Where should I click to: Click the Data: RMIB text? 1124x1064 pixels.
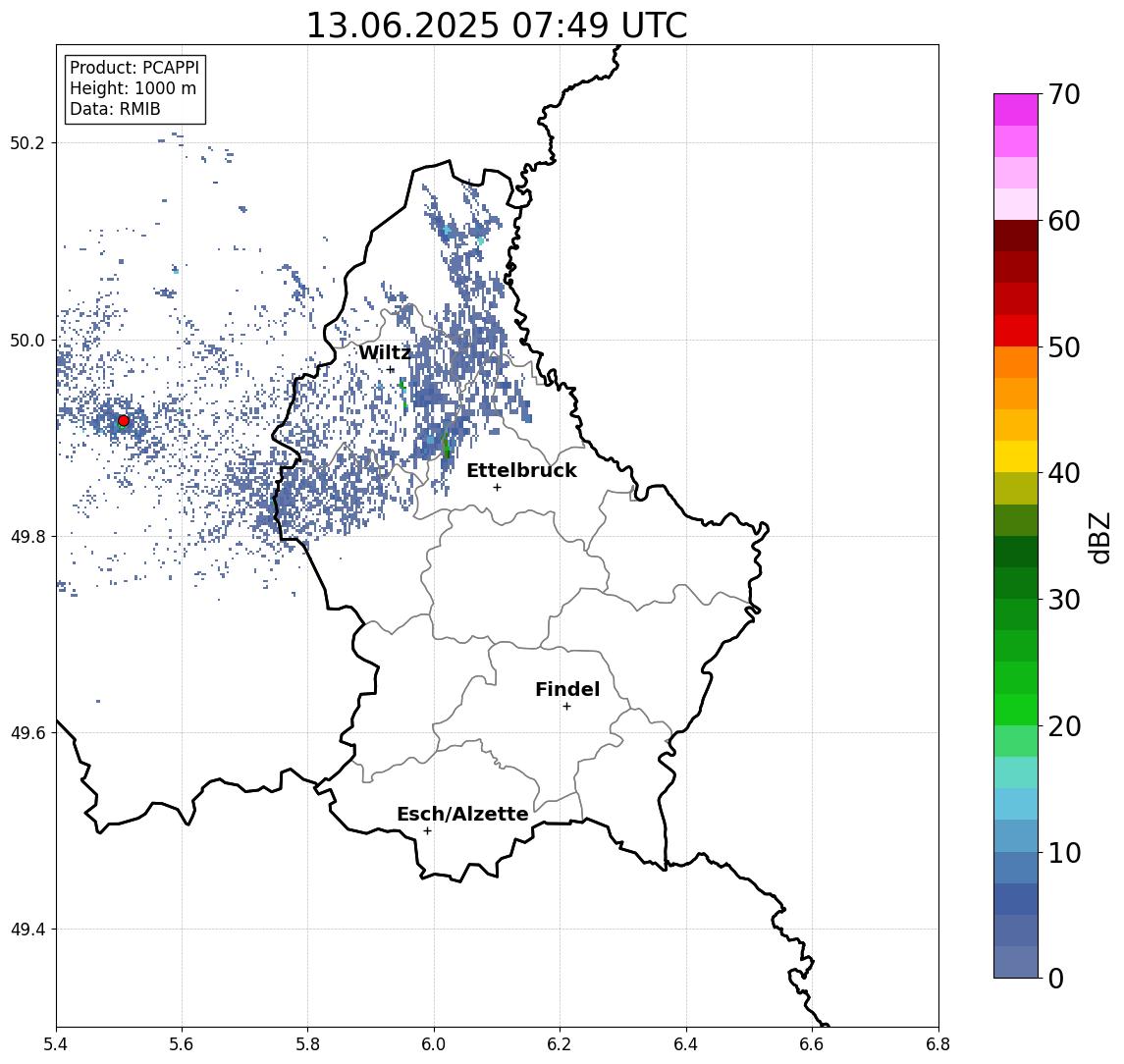(x=115, y=109)
